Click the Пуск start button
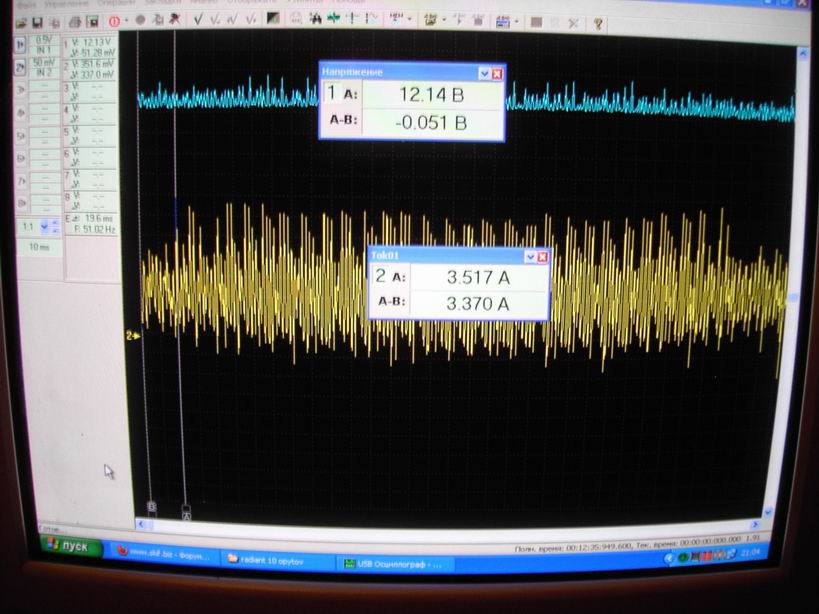This screenshot has height=614, width=819. [70, 547]
